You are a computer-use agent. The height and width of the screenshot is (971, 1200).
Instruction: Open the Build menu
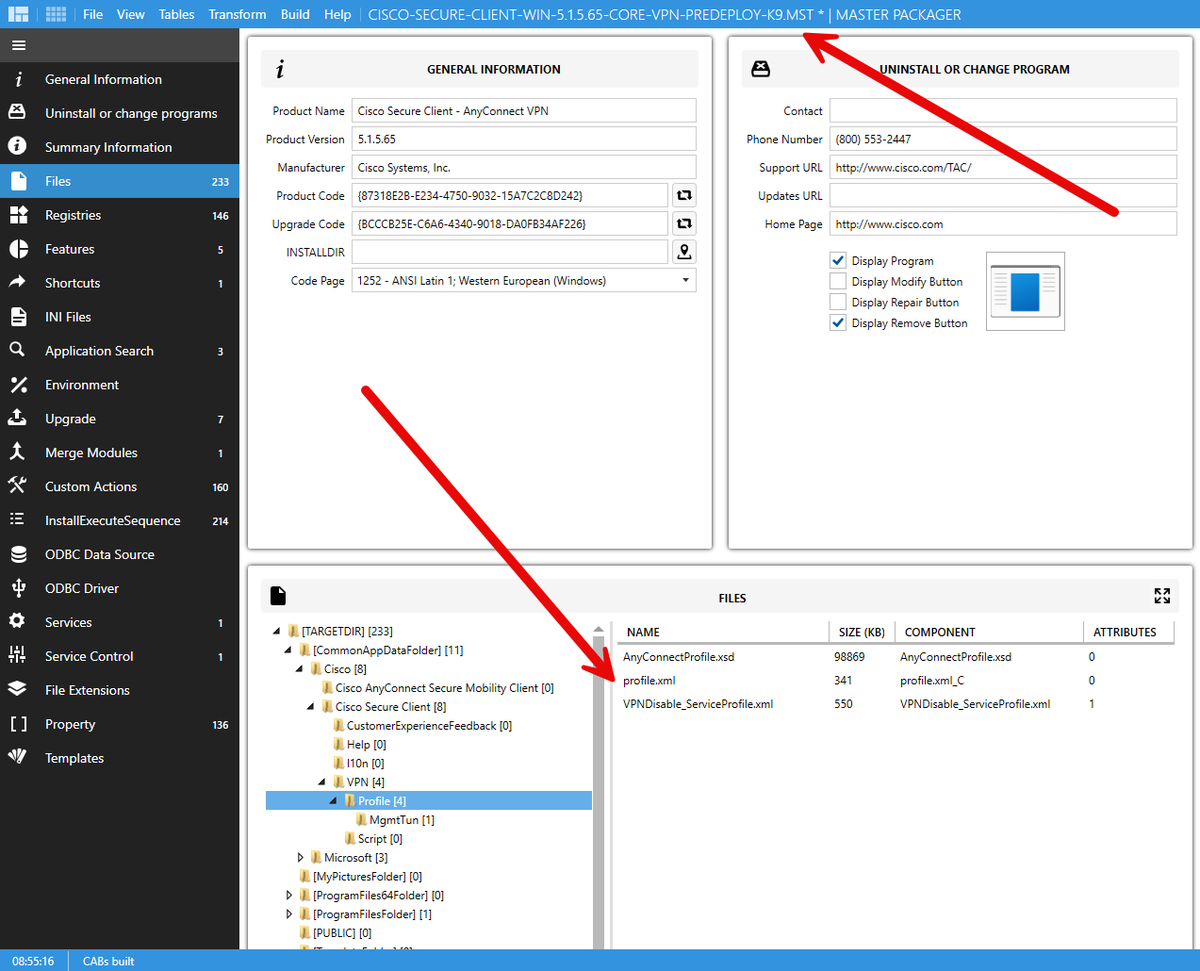click(295, 14)
